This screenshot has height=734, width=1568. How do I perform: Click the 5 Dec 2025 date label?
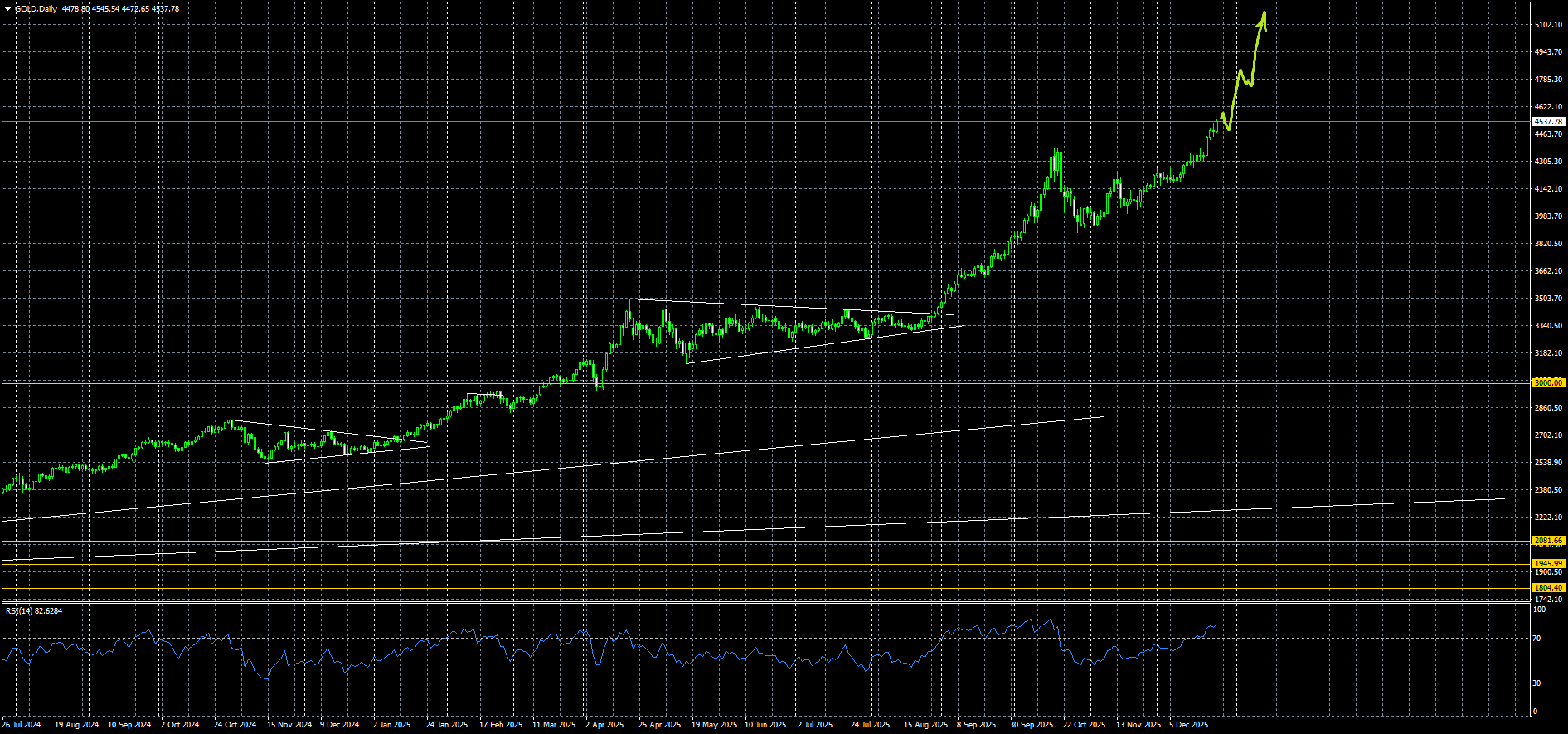click(x=1189, y=725)
